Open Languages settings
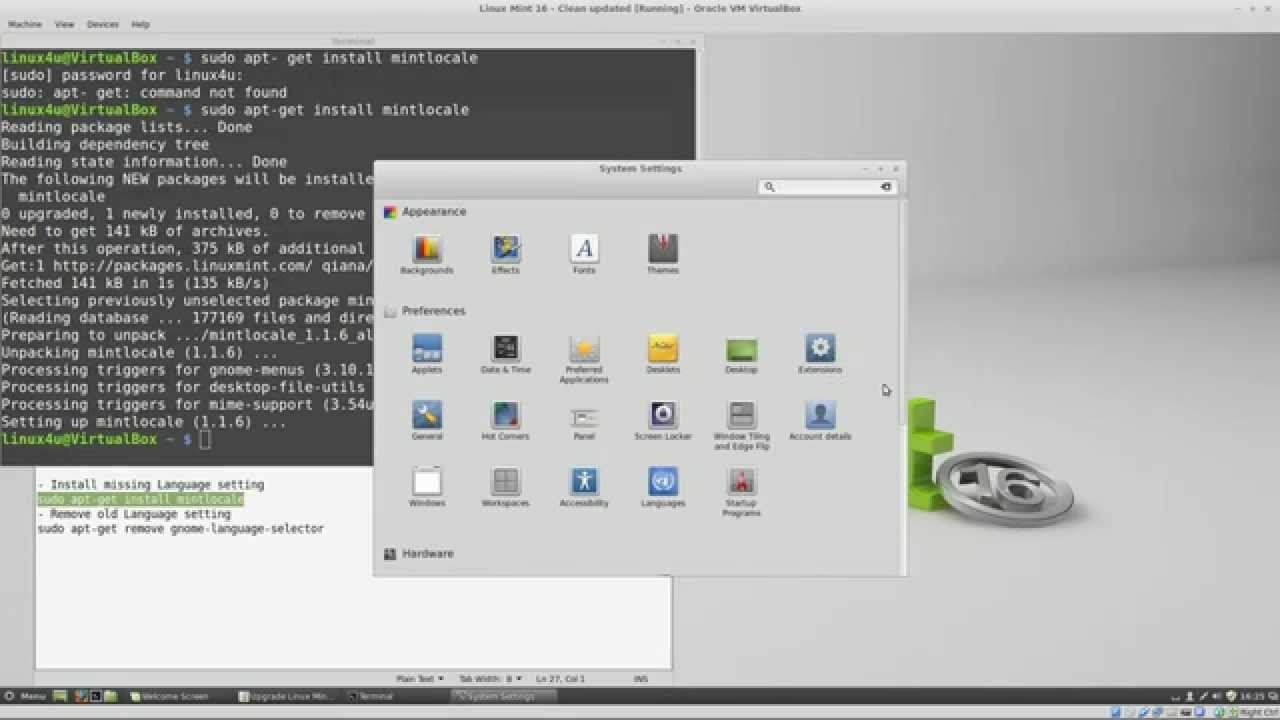This screenshot has height=720, width=1280. click(663, 488)
